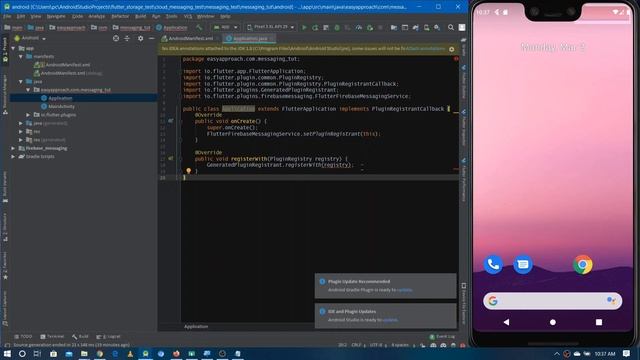Expand the java (generated) folder node
Image resolution: width=640 pixels, height=360 pixels.
point(21,123)
